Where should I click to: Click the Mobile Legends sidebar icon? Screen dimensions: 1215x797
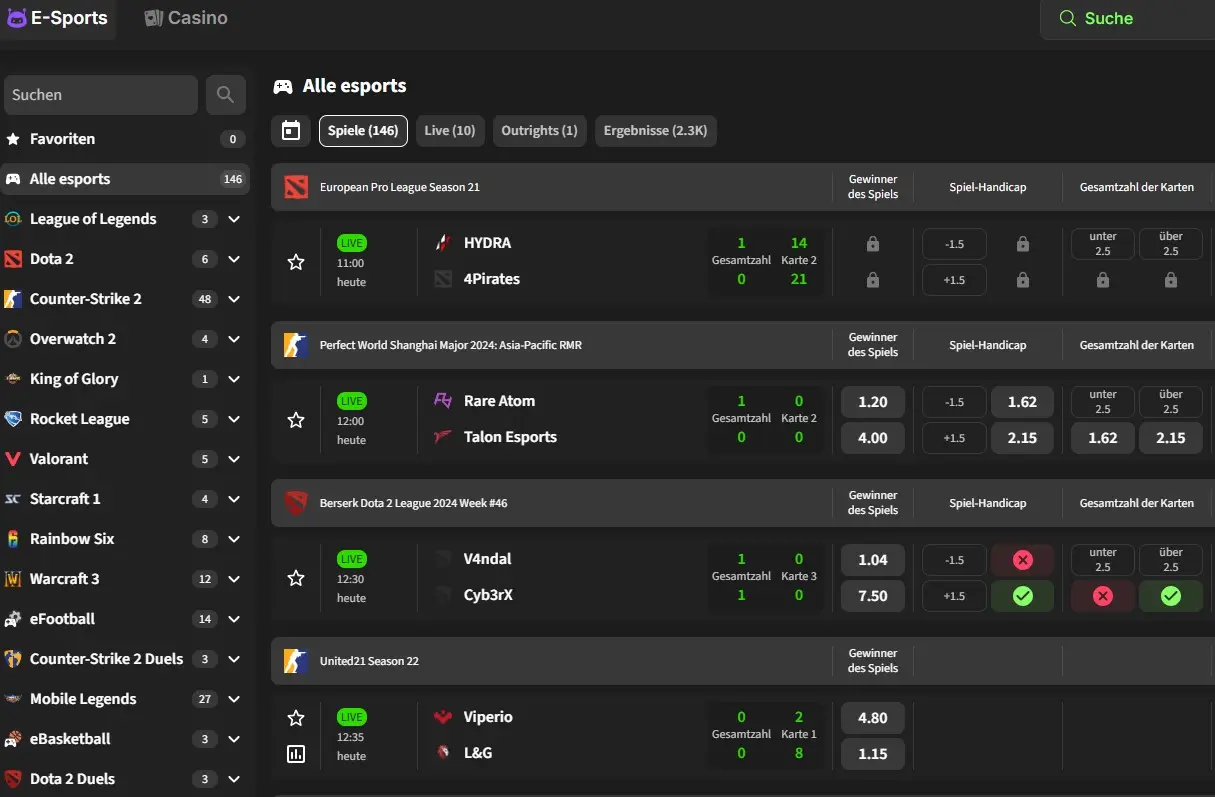tap(13, 699)
